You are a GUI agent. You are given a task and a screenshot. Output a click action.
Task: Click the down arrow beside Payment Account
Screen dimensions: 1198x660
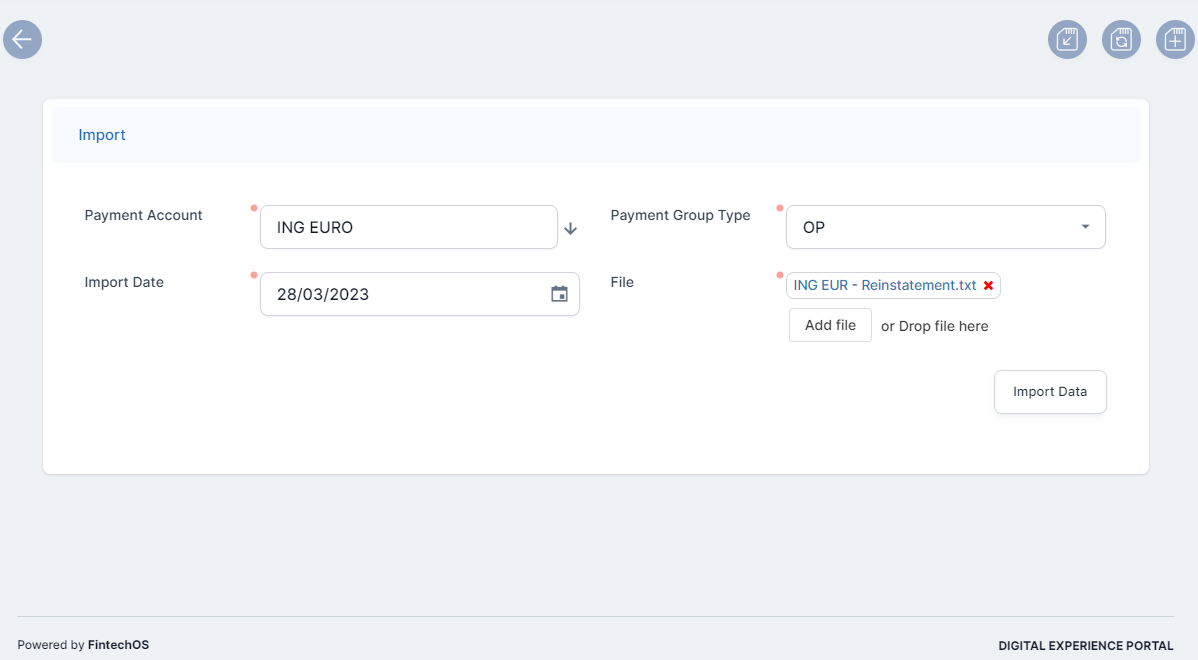[x=571, y=228]
